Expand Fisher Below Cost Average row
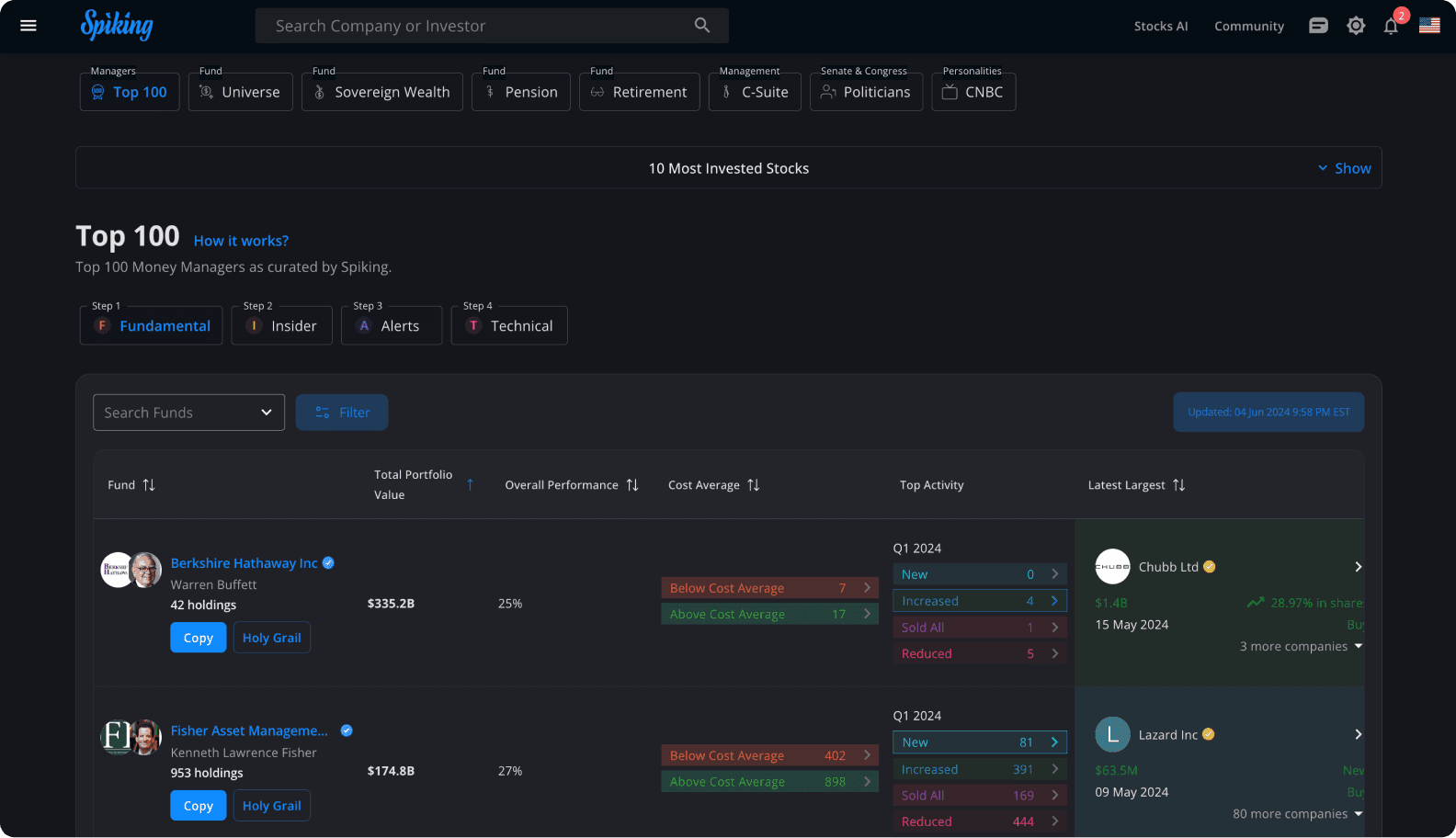 tap(769, 755)
